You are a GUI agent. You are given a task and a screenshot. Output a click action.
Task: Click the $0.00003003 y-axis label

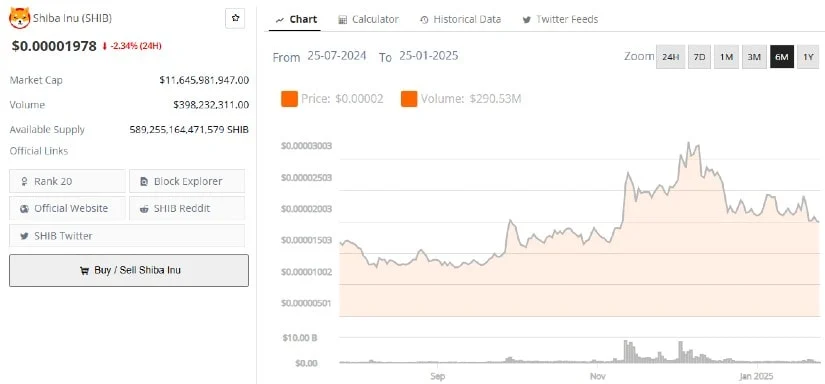[x=307, y=146]
